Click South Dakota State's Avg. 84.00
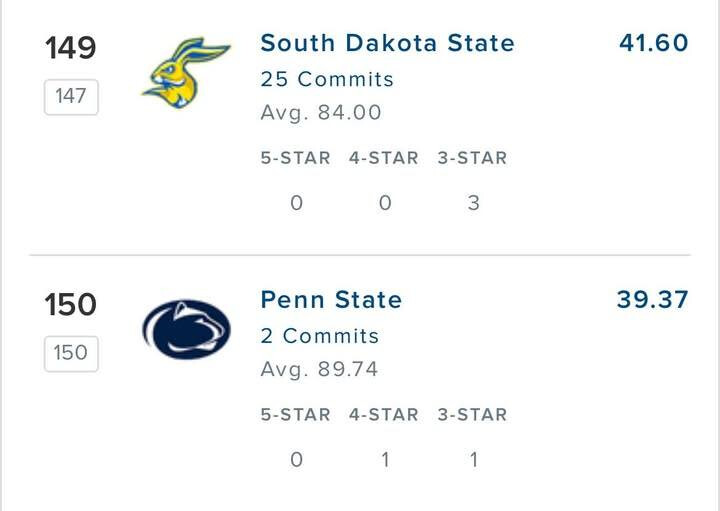Screen dimensions: 720x511 coord(321,113)
